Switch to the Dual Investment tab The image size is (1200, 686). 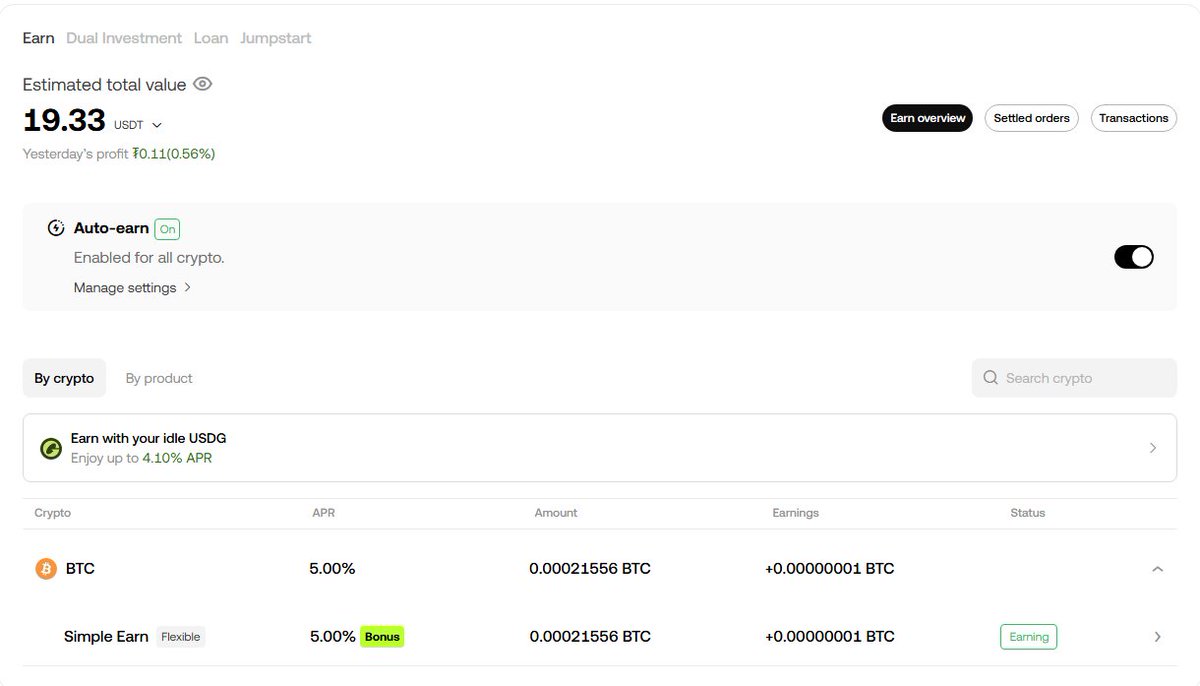(x=124, y=38)
